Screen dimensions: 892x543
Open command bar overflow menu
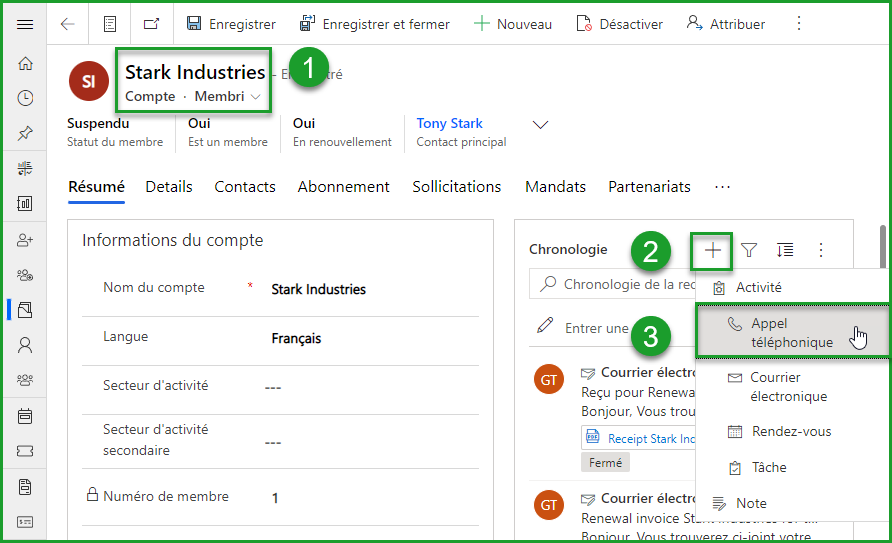798,24
